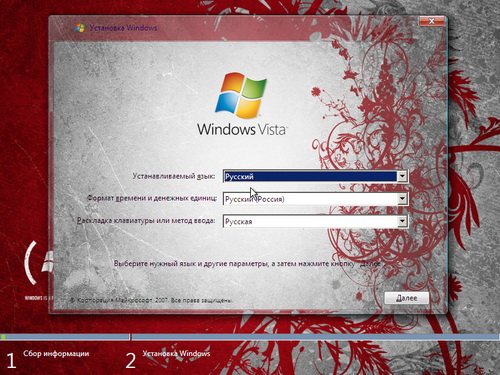
Task: Click the Далее button
Action: pyautogui.click(x=407, y=298)
